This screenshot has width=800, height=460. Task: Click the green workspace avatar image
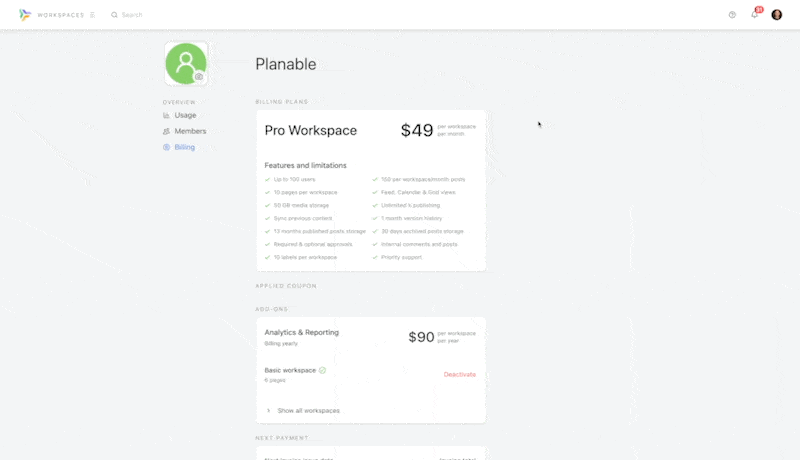tap(184, 62)
